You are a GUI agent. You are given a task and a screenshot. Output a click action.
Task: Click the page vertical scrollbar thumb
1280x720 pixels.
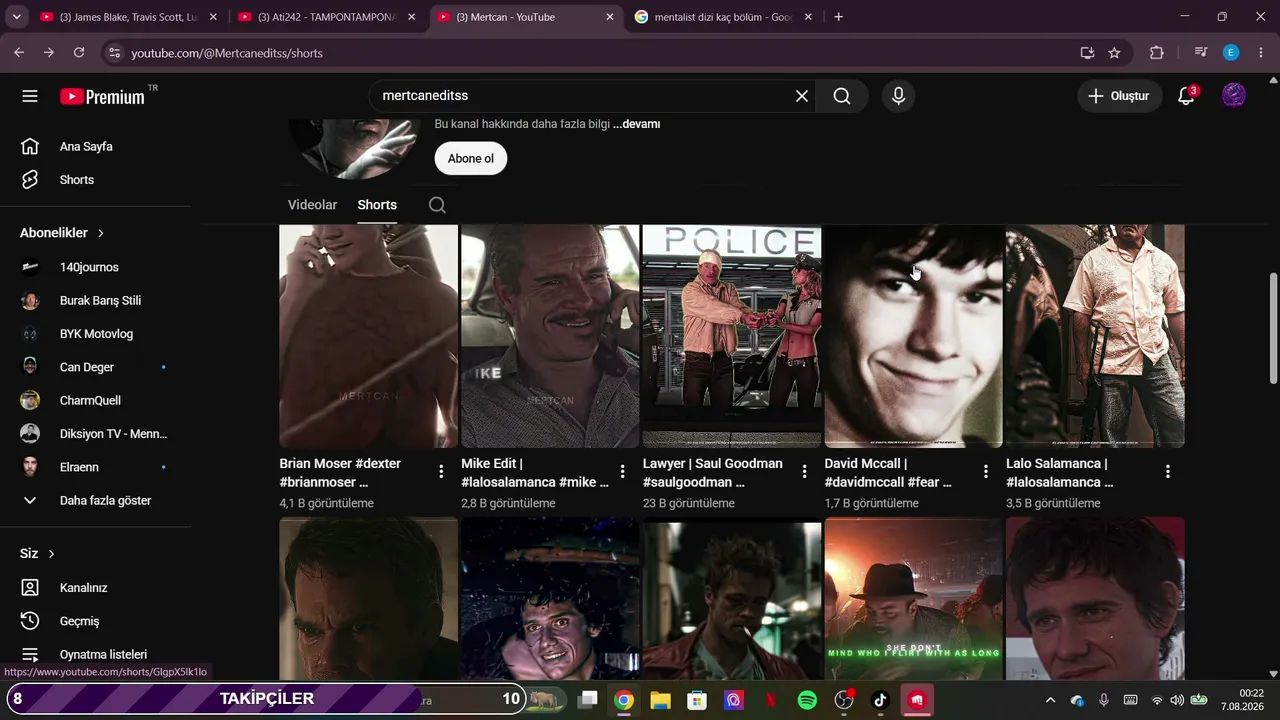[1273, 327]
